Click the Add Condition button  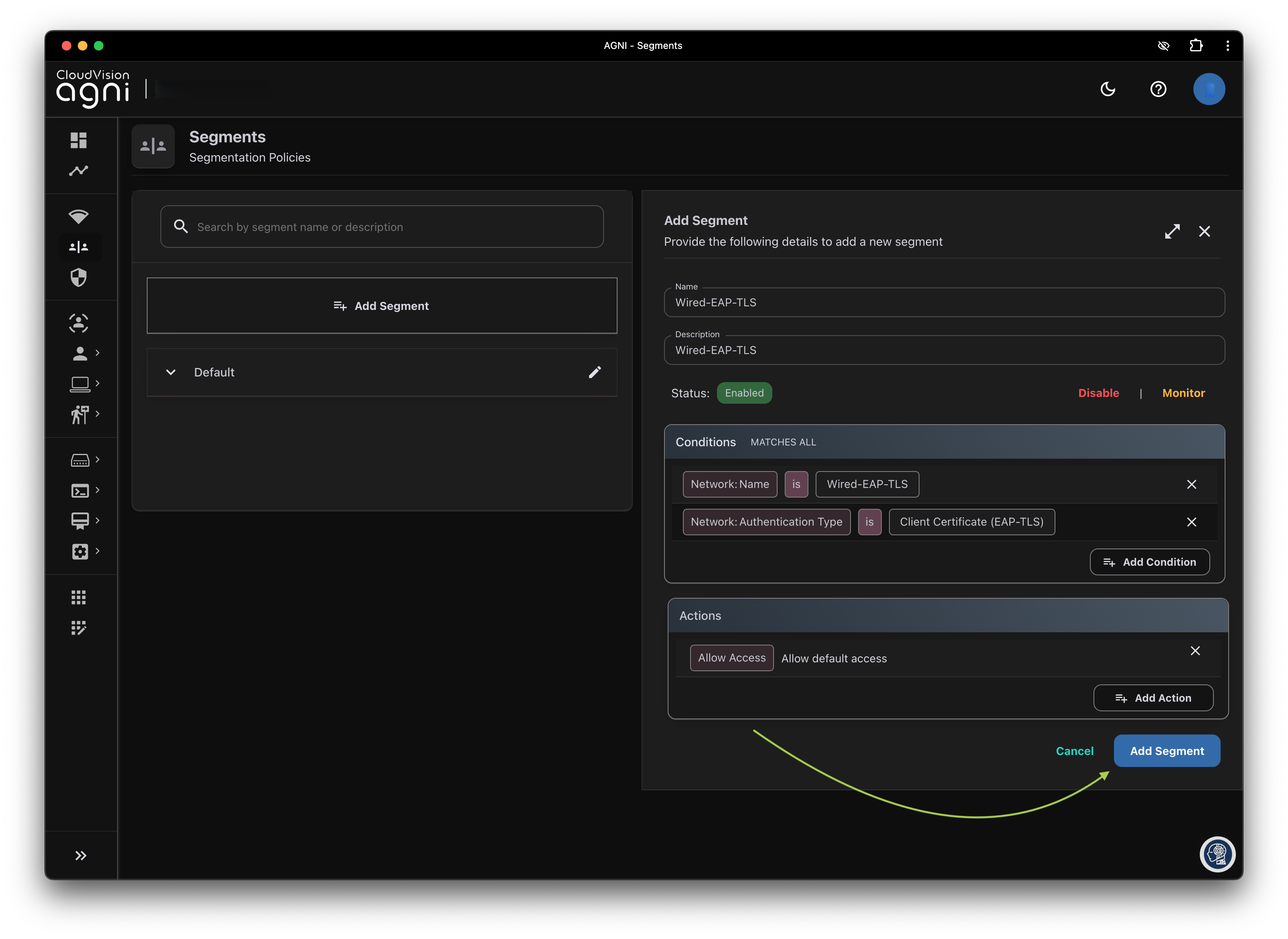pos(1149,562)
